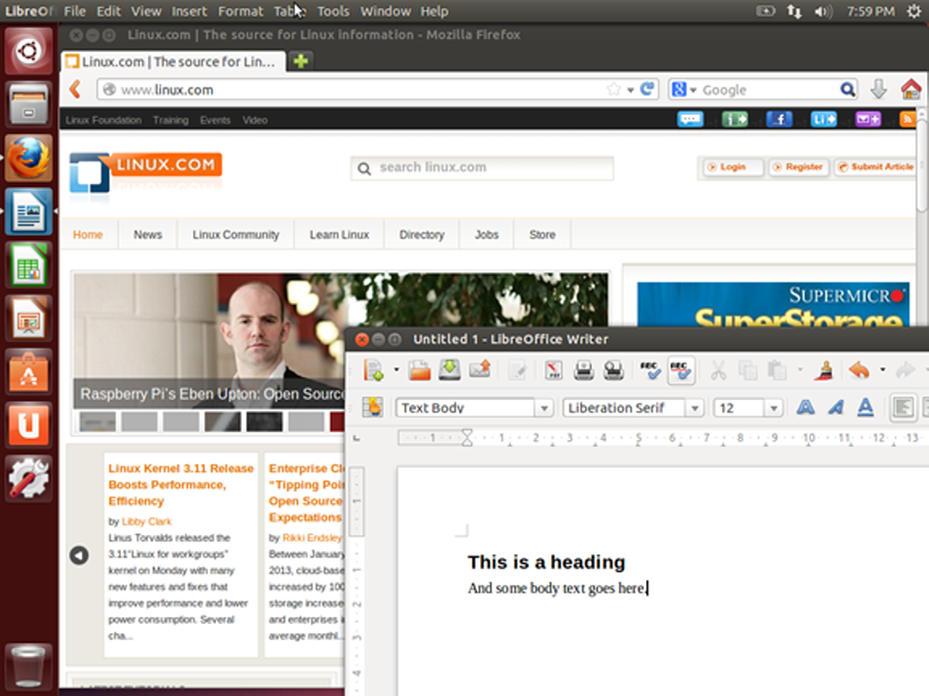Image resolution: width=929 pixels, height=696 pixels.
Task: Click the Copy icon in Writer's toolbar
Action: tap(748, 371)
